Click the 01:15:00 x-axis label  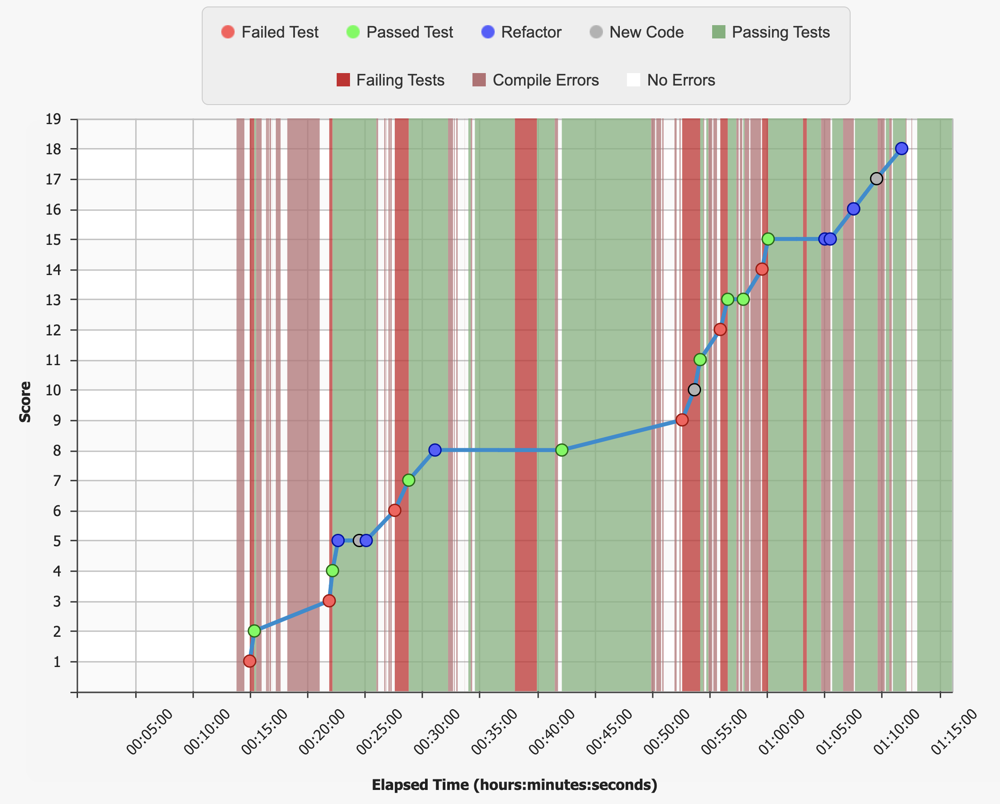[x=953, y=732]
